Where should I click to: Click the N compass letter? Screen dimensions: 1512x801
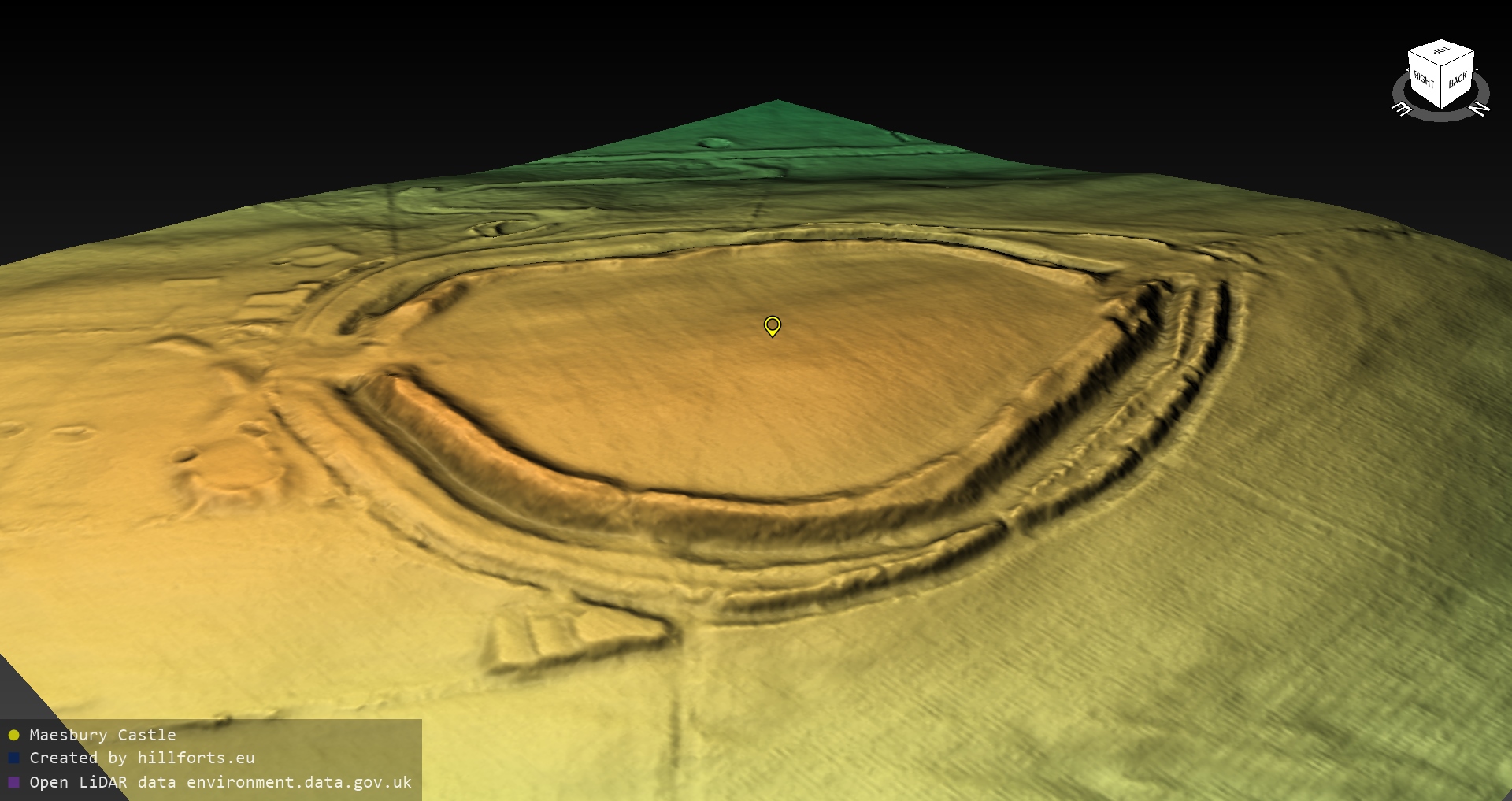point(1480,109)
